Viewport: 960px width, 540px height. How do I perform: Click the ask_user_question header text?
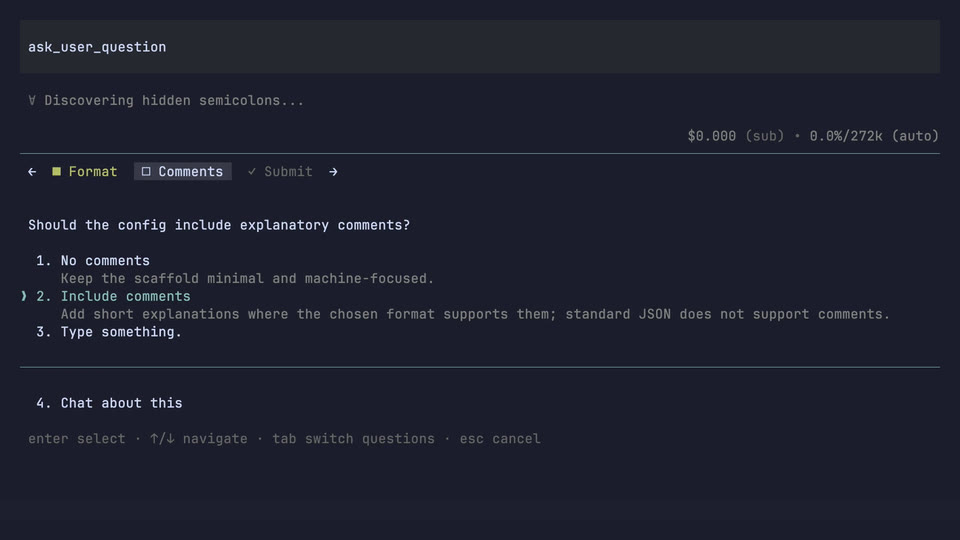pos(97,47)
